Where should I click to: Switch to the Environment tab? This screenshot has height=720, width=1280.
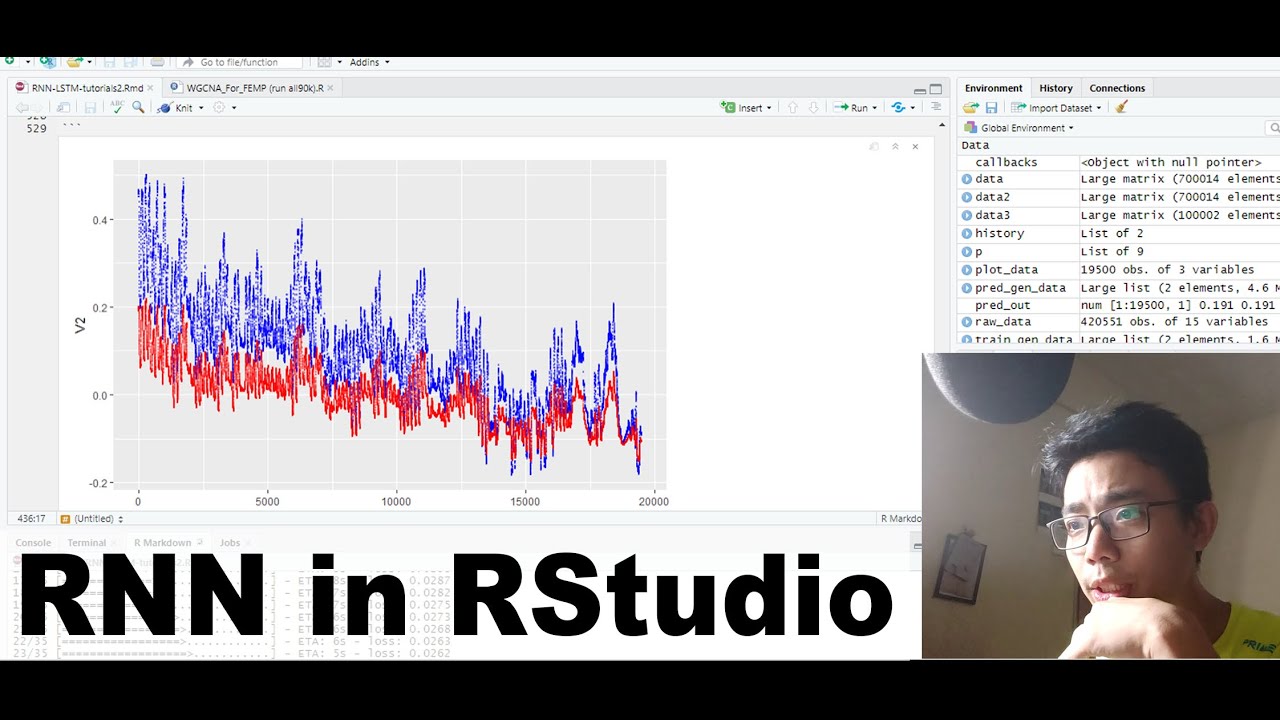click(993, 88)
